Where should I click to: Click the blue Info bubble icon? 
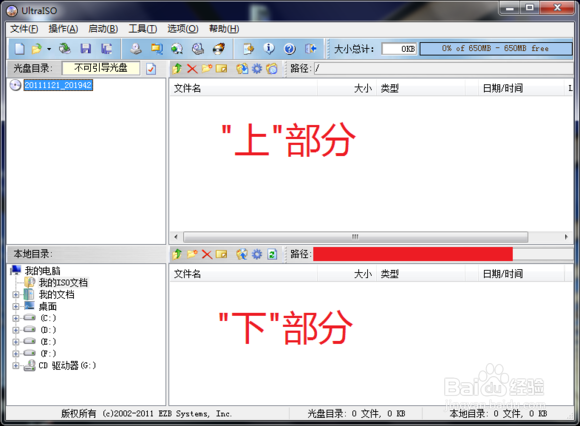[269, 48]
